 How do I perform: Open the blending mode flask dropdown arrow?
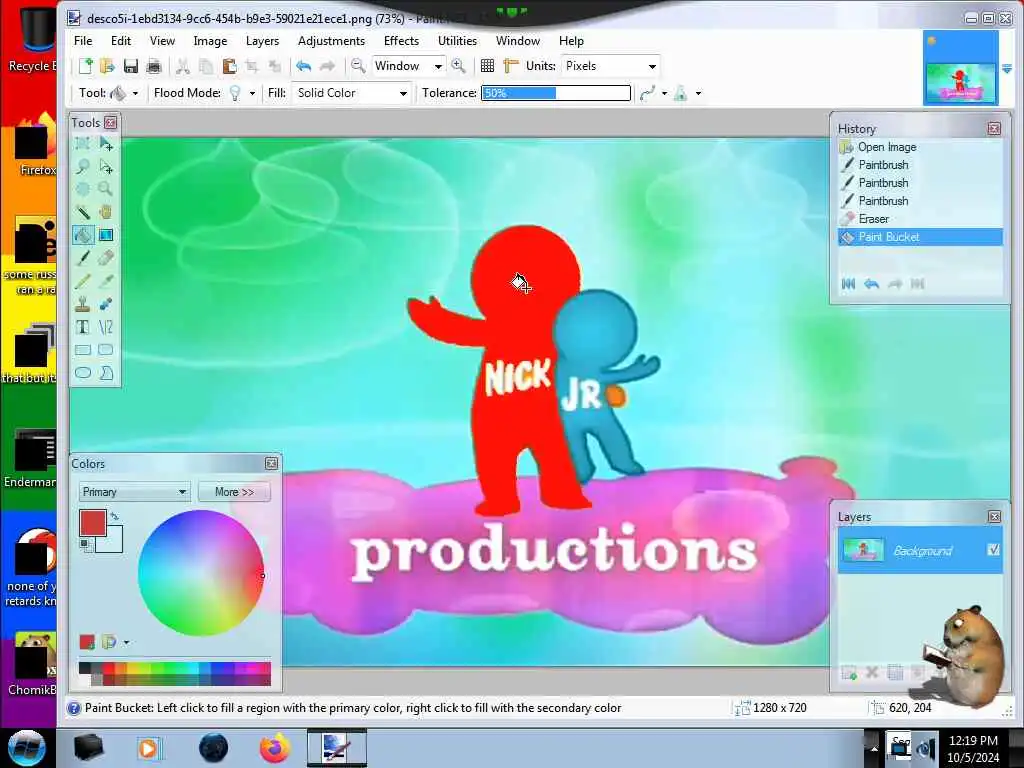(x=698, y=93)
